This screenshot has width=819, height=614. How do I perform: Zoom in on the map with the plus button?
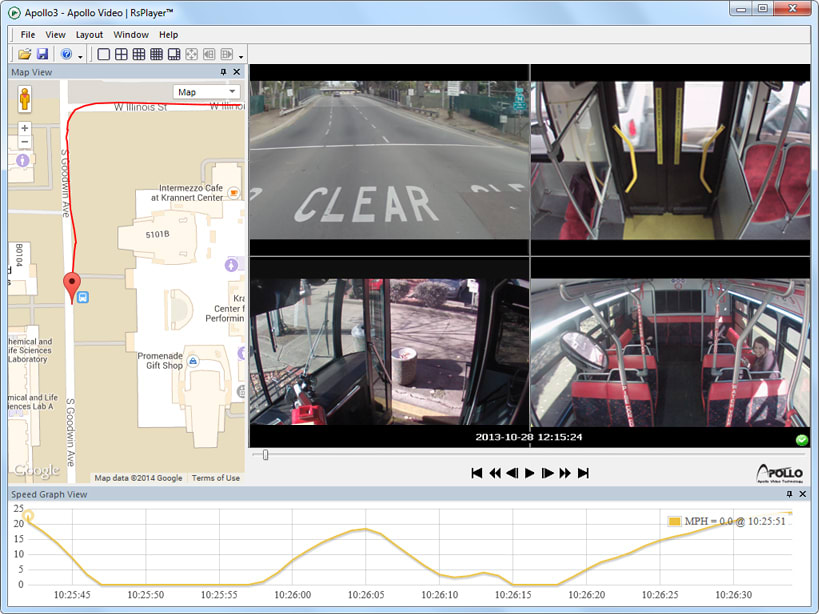pos(23,126)
